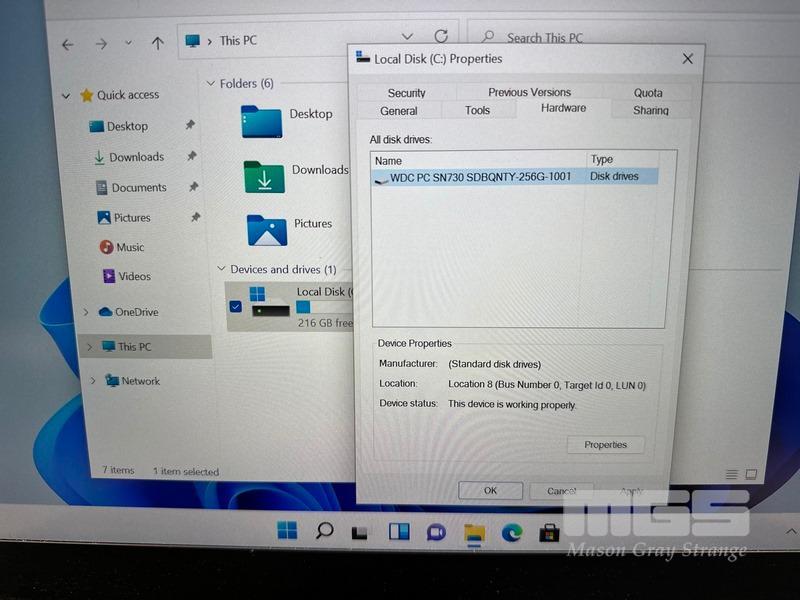Switch to the Security tab
Screen dimensions: 800x600
point(407,93)
